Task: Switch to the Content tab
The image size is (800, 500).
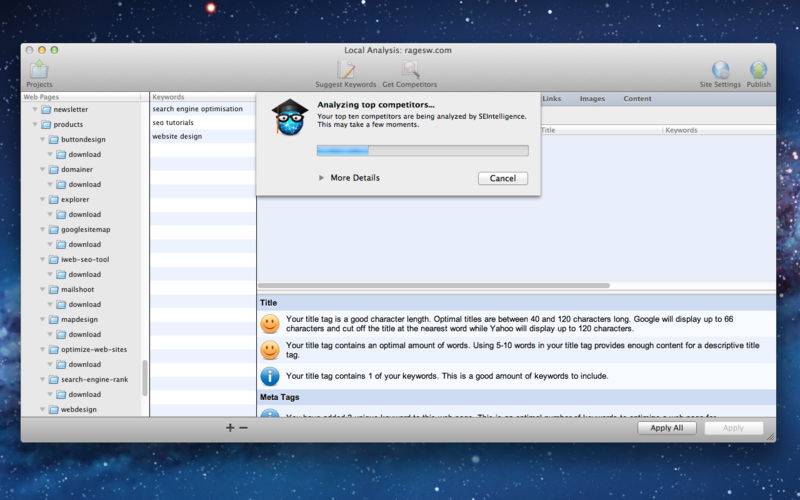Action: (x=637, y=99)
